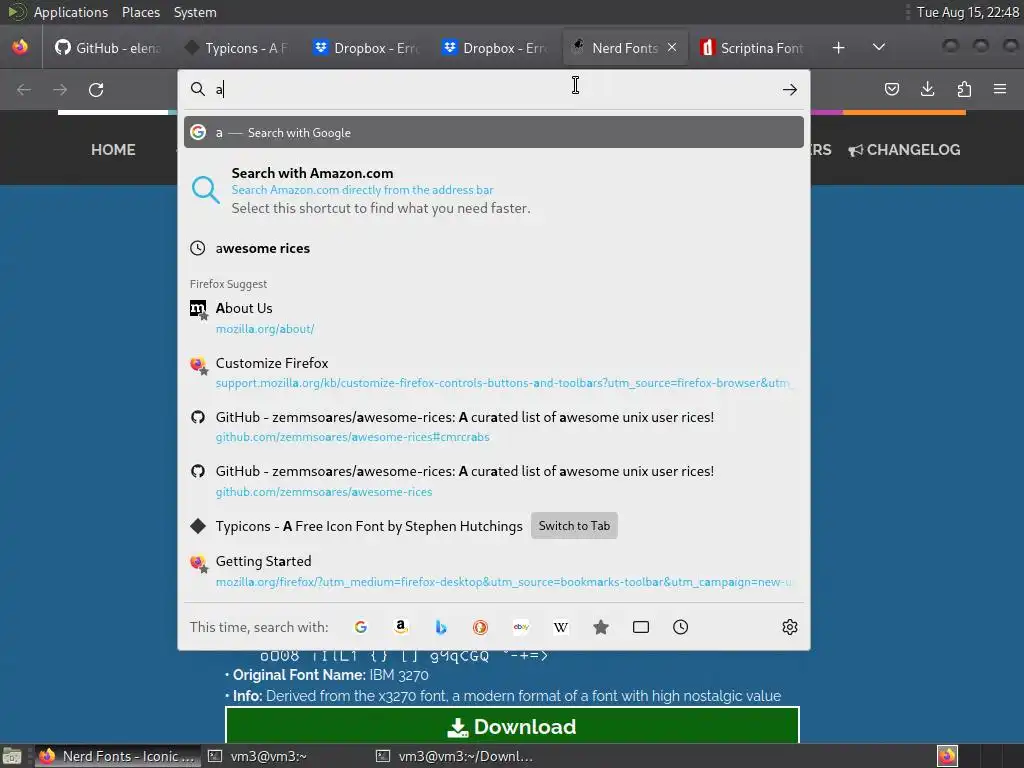Search this time with Wikipedia icon
1024x768 pixels.
coord(561,627)
